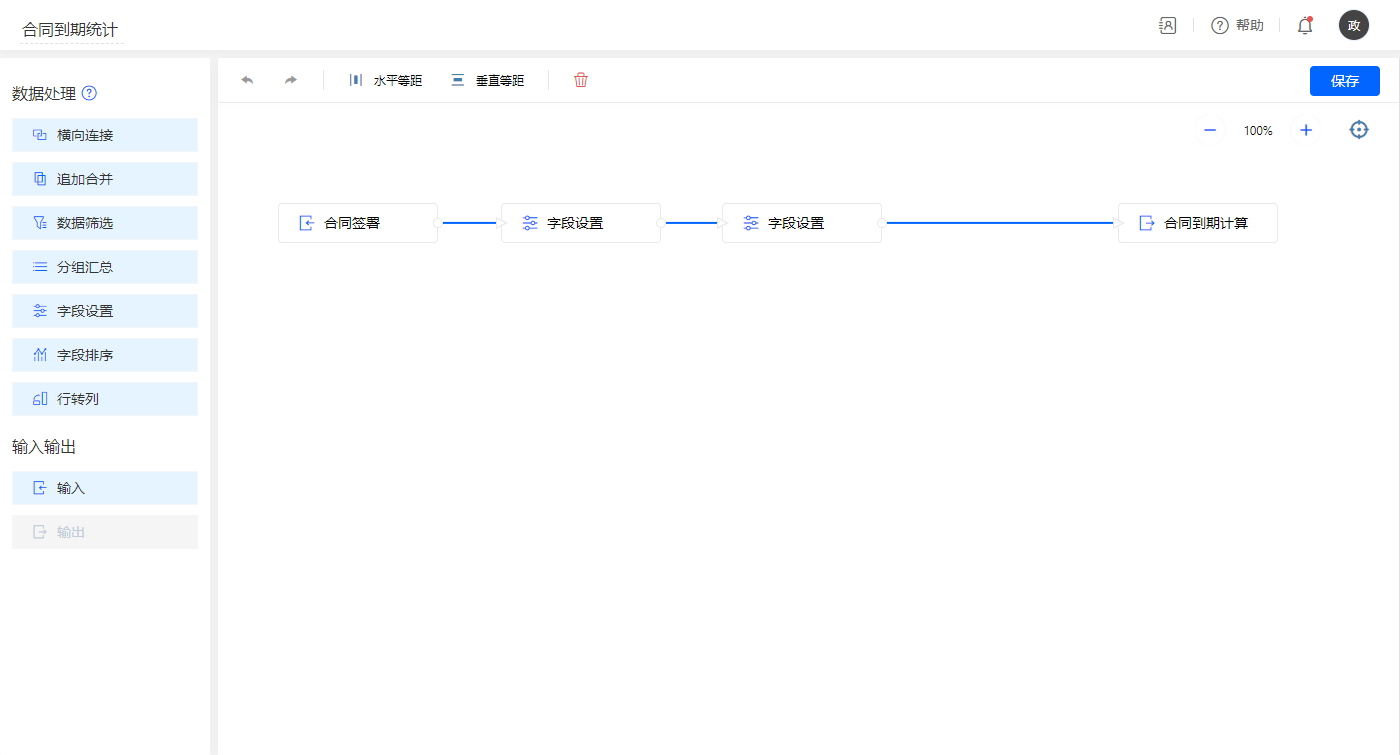The width and height of the screenshot is (1400, 755).
Task: Click the red trash delete icon
Action: point(581,80)
